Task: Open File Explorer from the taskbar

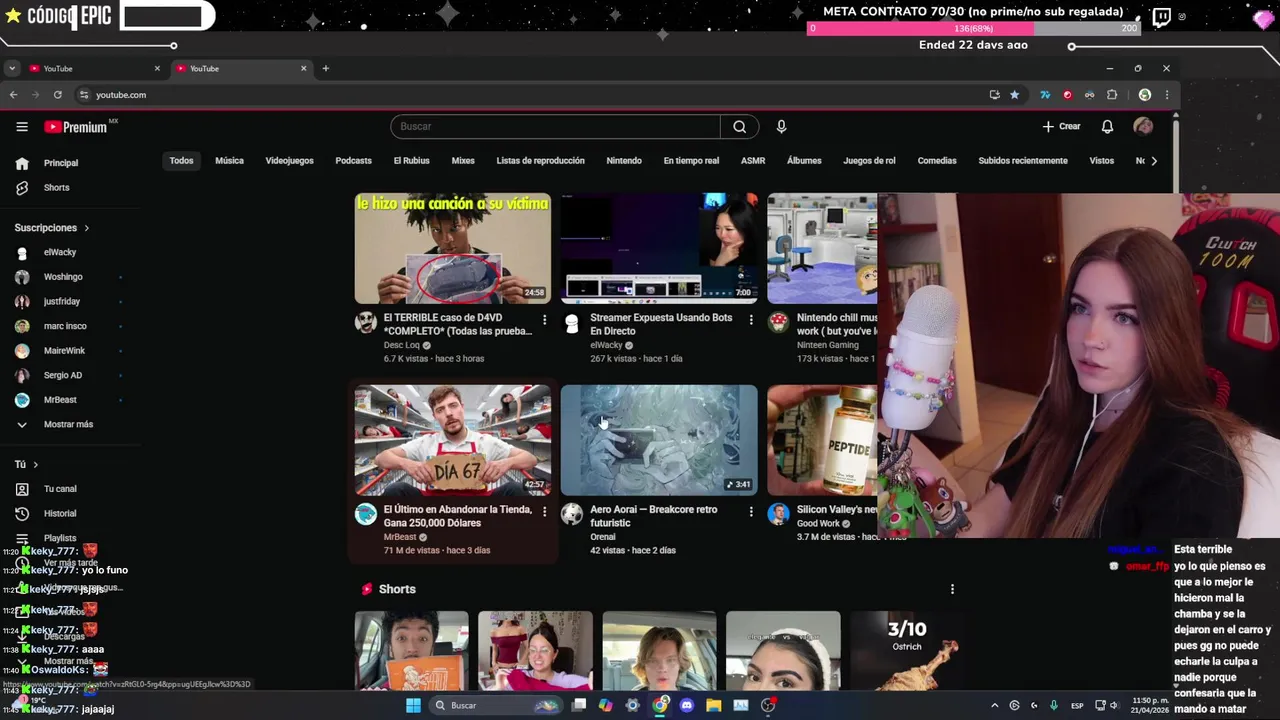Action: pos(714,705)
